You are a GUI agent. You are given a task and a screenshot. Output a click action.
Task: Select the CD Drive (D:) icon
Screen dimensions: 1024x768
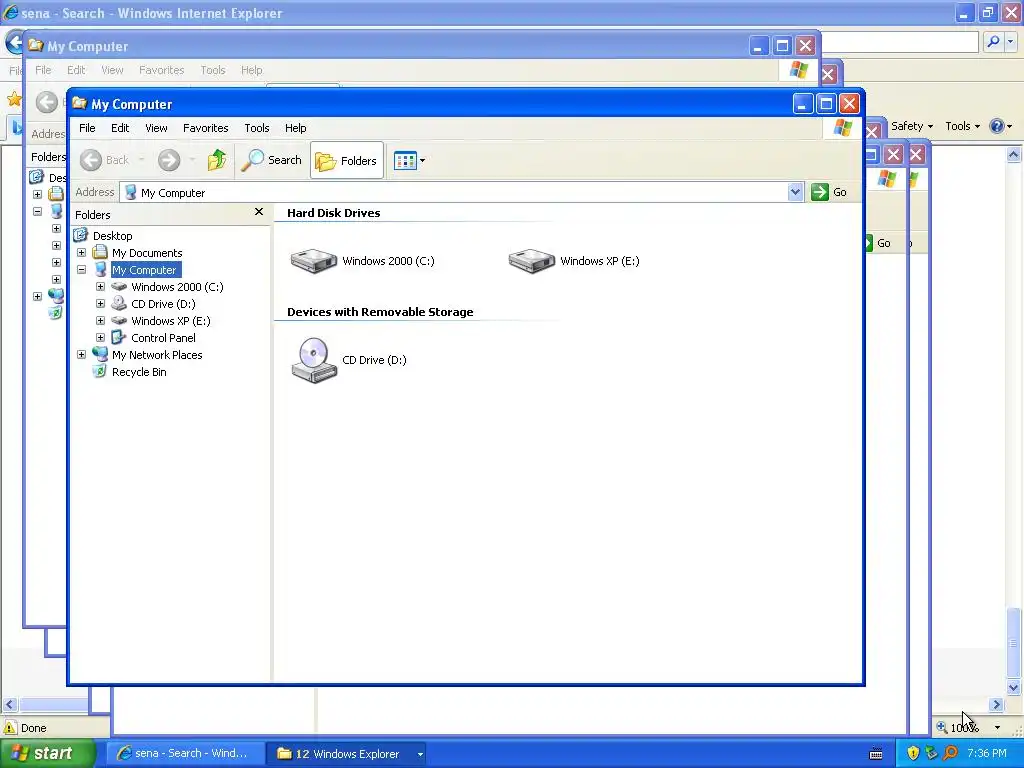(x=313, y=360)
